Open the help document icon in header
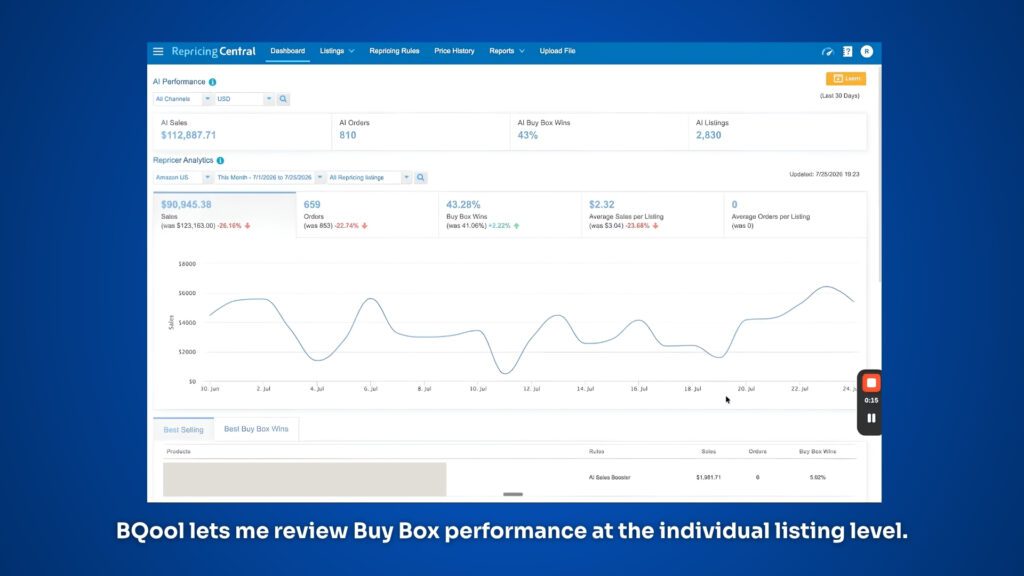 tap(847, 52)
